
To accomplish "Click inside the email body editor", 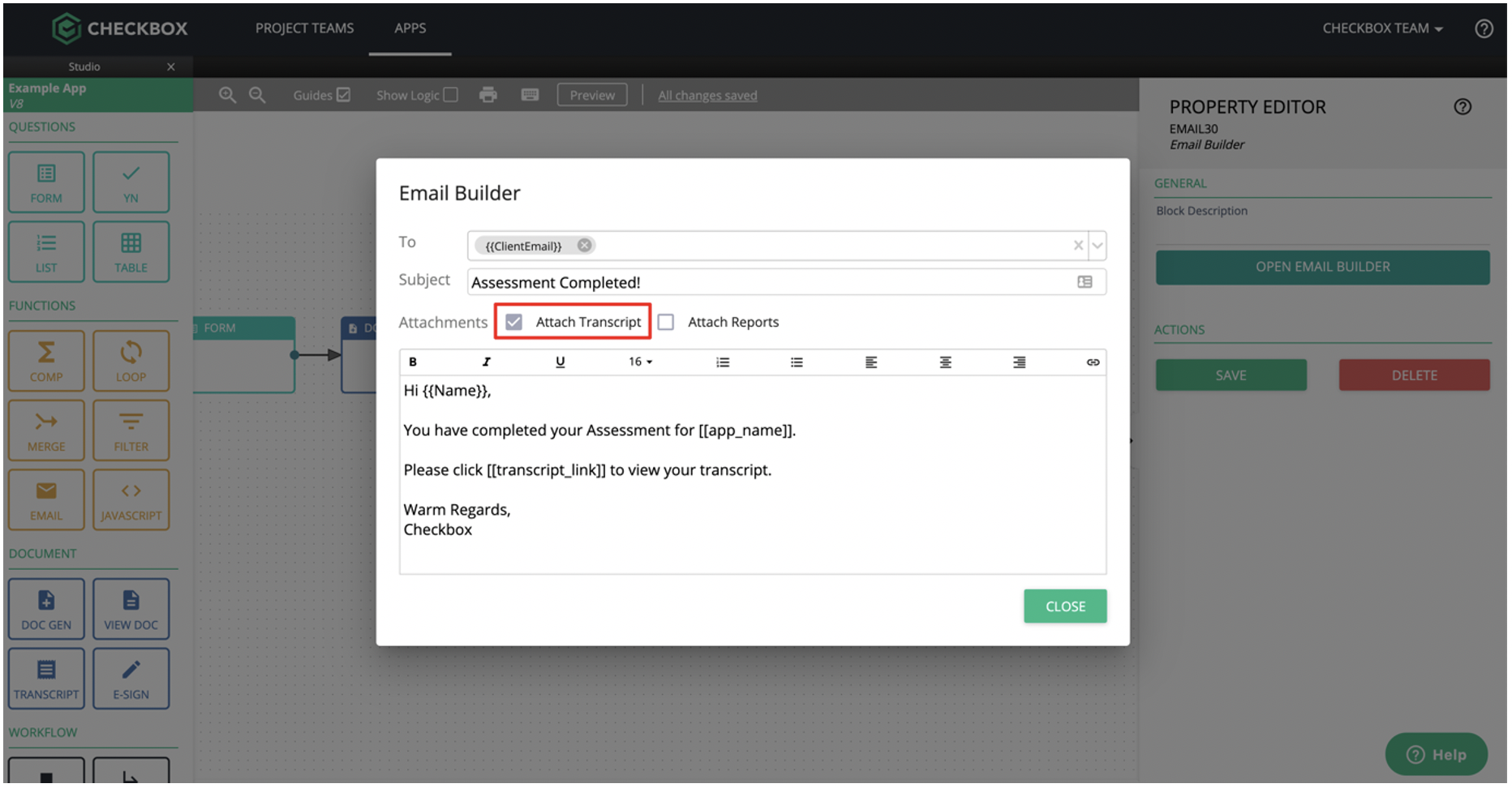I will tap(753, 474).
